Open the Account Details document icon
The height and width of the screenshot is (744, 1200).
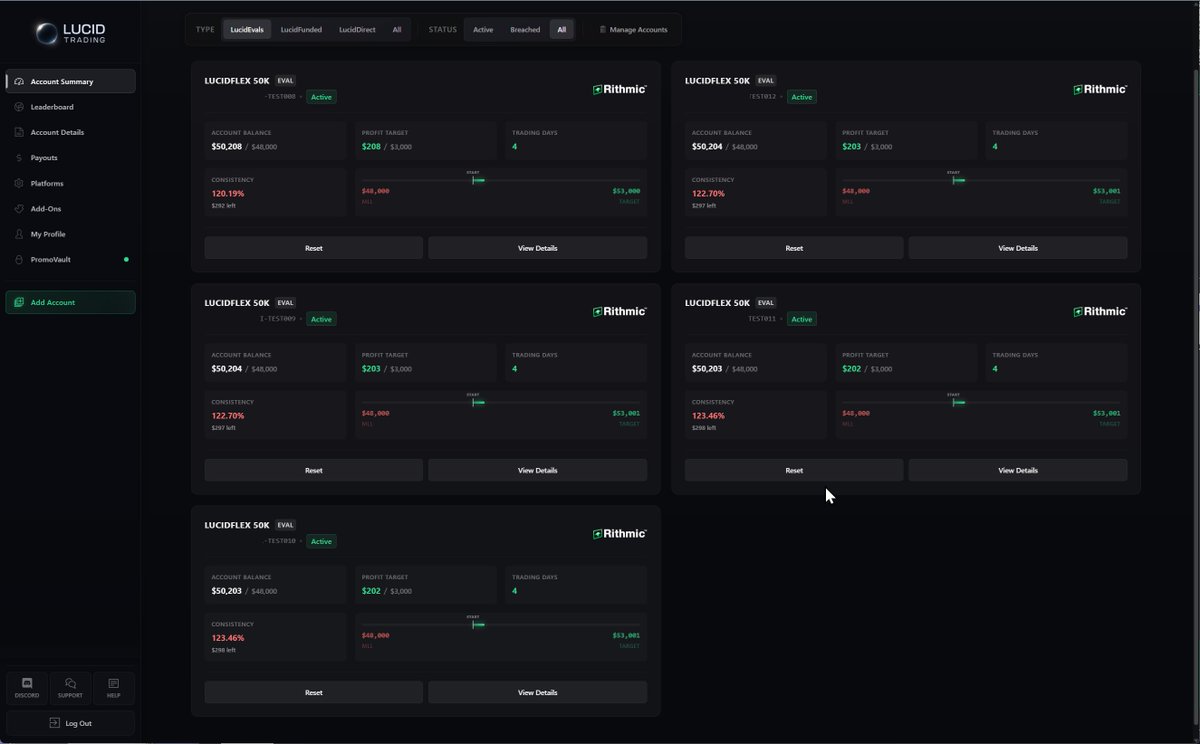pyautogui.click(x=20, y=132)
